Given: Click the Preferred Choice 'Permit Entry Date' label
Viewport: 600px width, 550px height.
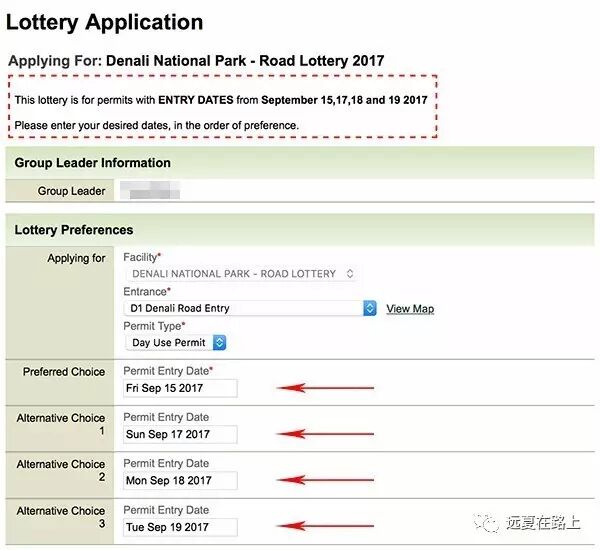Looking at the screenshot, I should coord(168,371).
